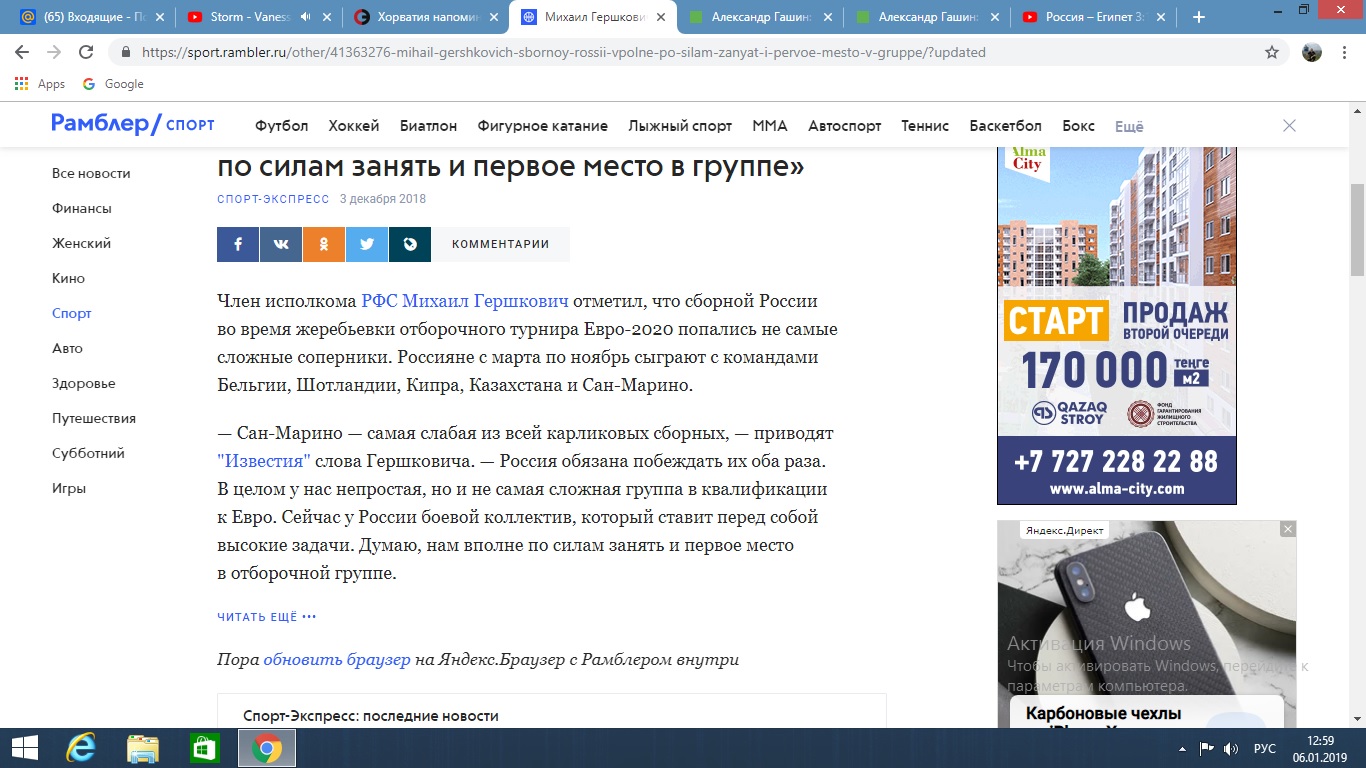
Task: Go forward in browser history
Action: (54, 52)
